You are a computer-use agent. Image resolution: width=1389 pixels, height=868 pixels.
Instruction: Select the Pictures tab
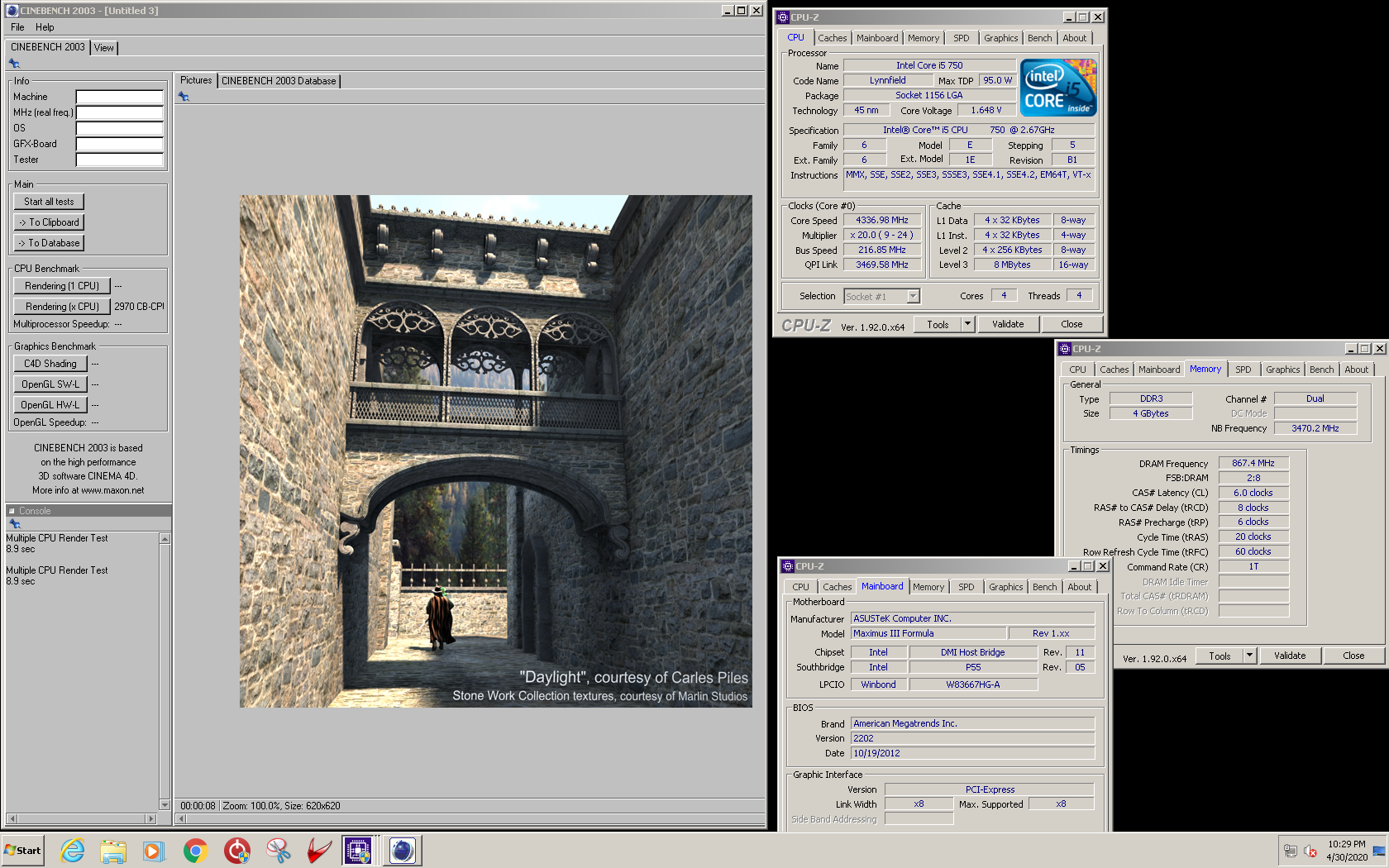coord(196,80)
